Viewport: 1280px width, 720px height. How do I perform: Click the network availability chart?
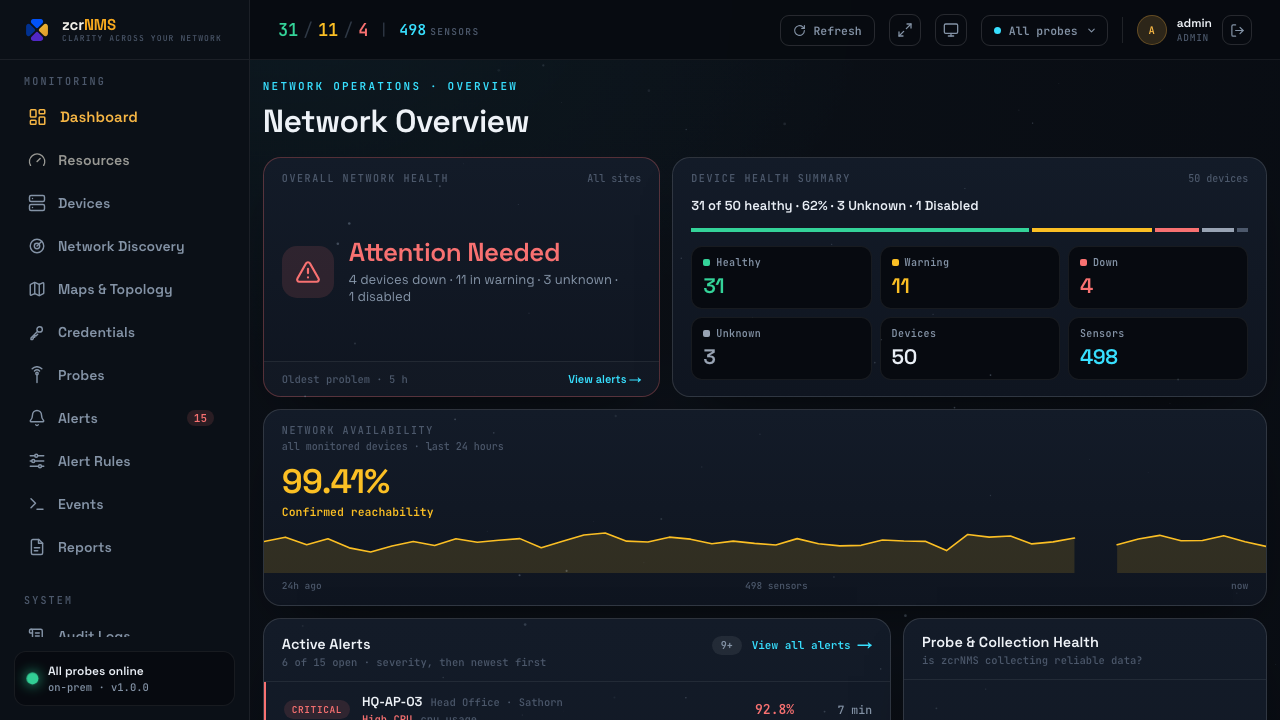(765, 552)
